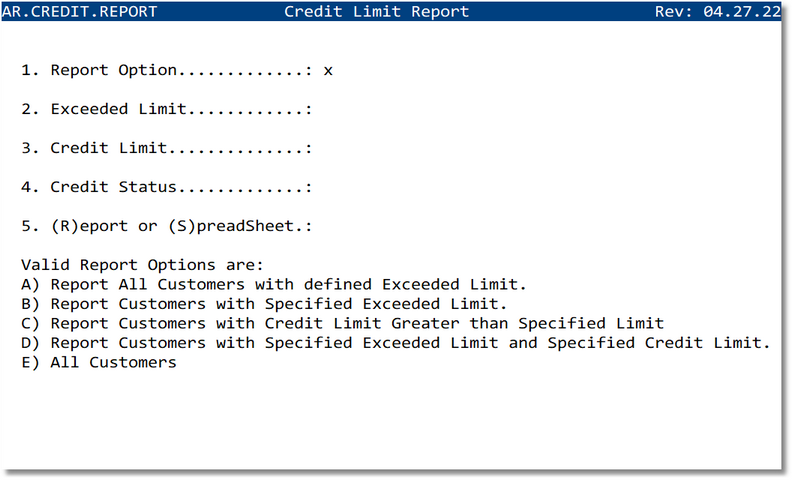Screen dimensions: 792x480
Task: Click option A, Report All Customers with defined Exceeded Limit
Action: point(274,285)
